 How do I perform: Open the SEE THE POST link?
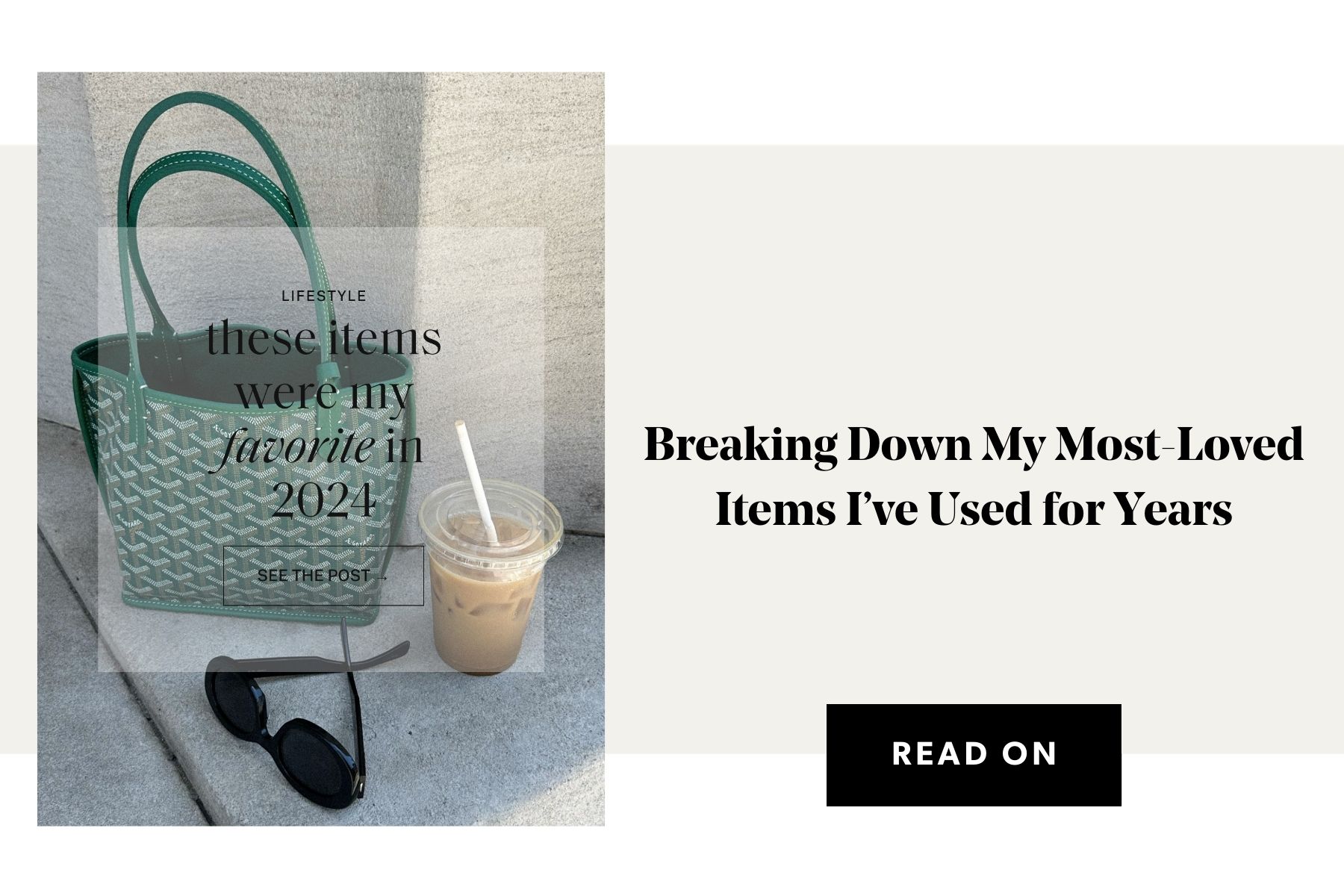pos(323,576)
